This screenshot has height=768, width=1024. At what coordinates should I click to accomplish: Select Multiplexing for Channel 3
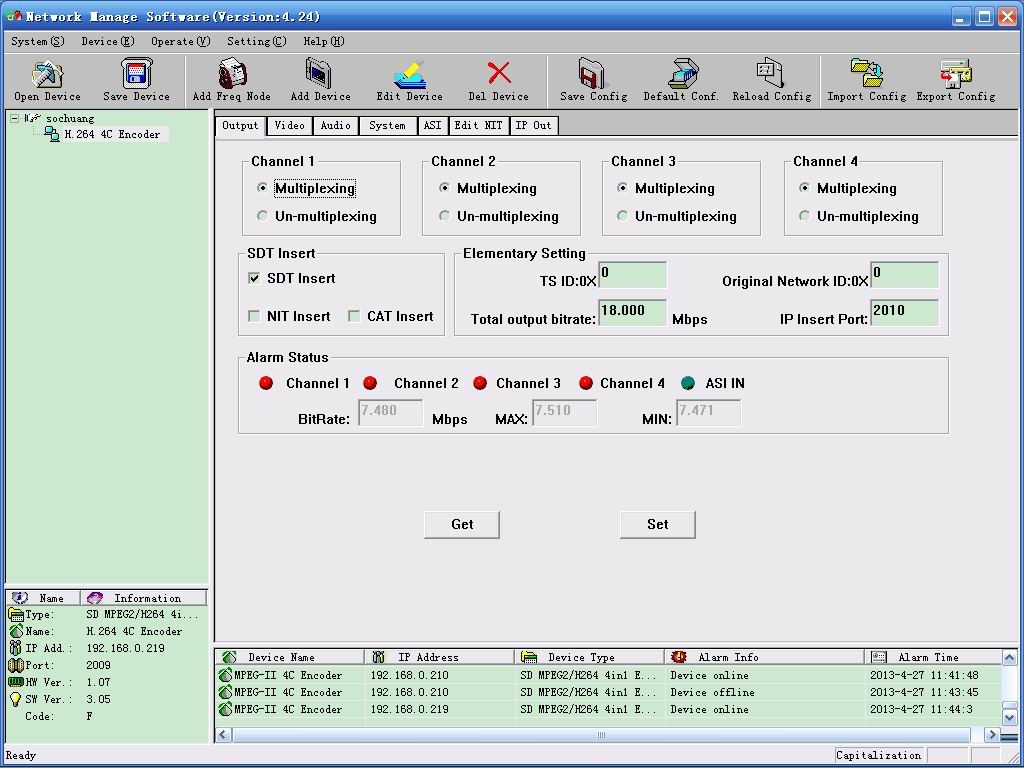(622, 188)
